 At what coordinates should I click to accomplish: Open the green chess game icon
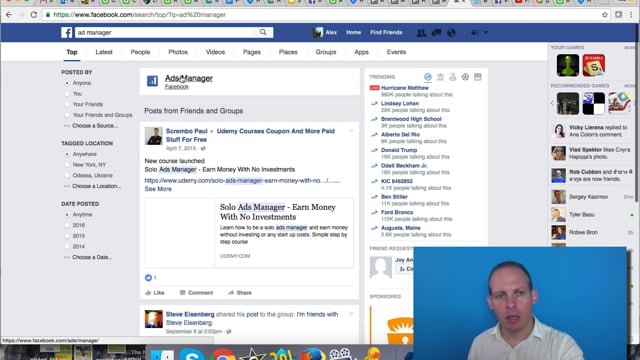tap(568, 65)
